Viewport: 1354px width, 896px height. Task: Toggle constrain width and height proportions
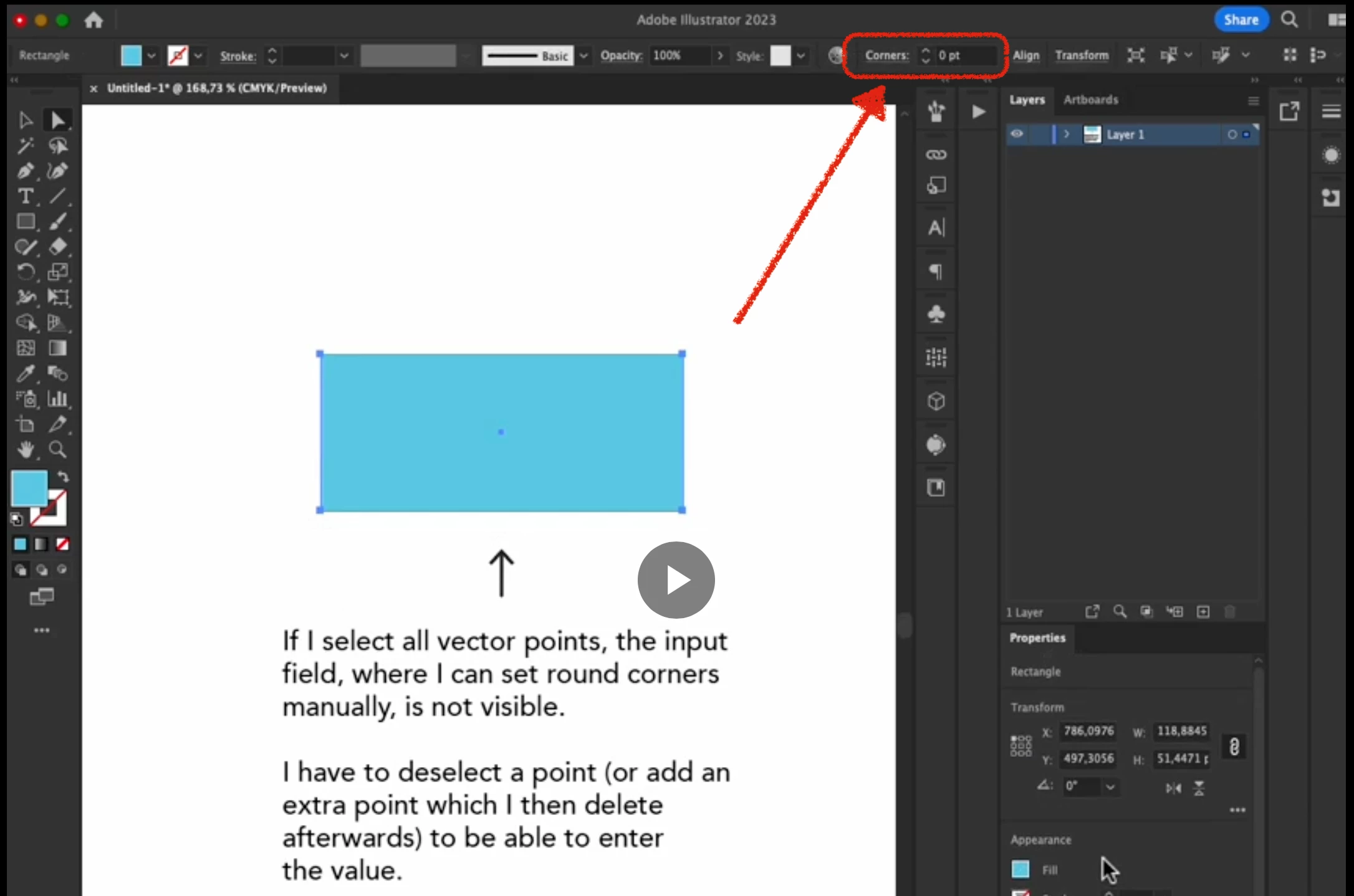coord(1234,746)
